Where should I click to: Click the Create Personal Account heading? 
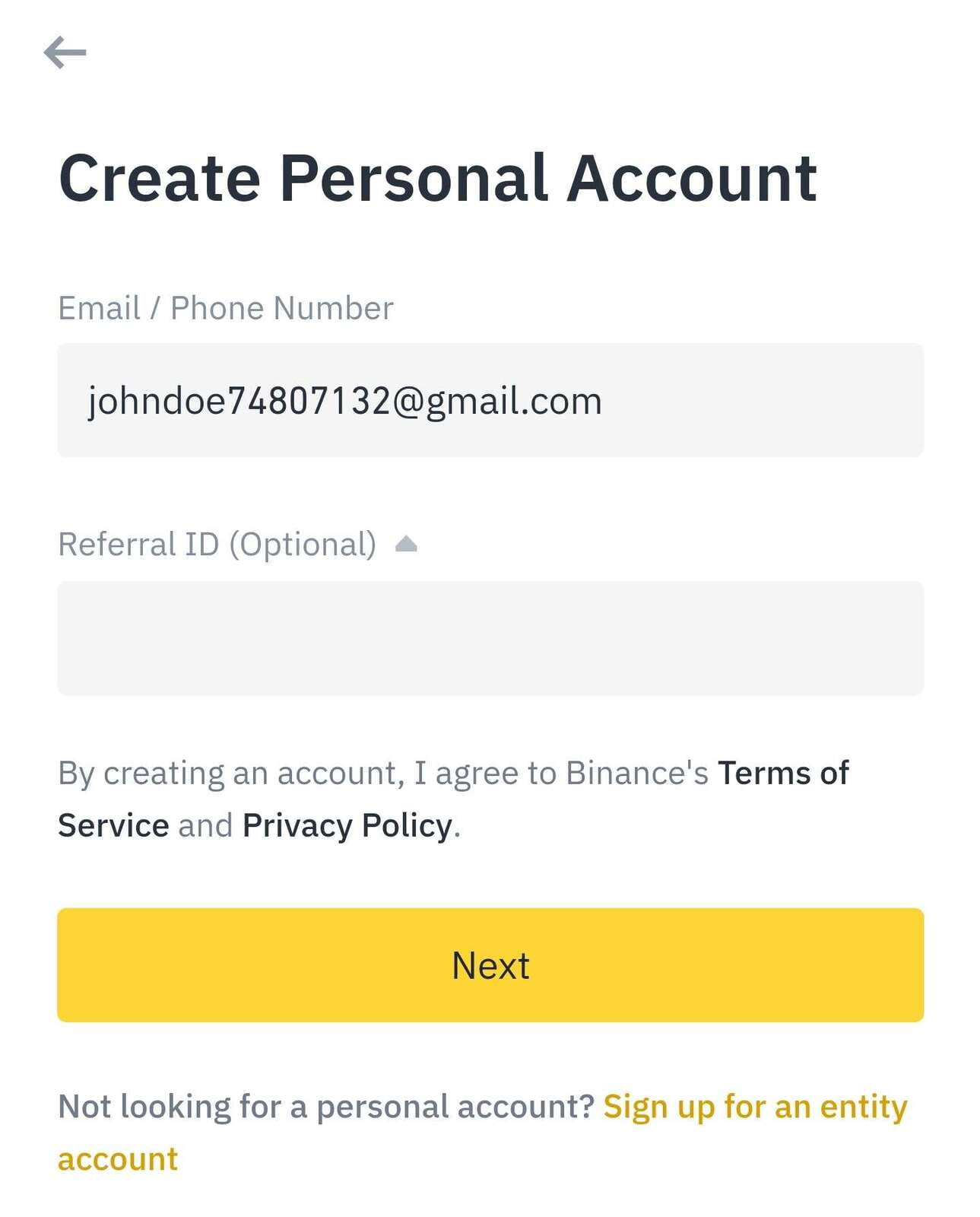click(437, 179)
